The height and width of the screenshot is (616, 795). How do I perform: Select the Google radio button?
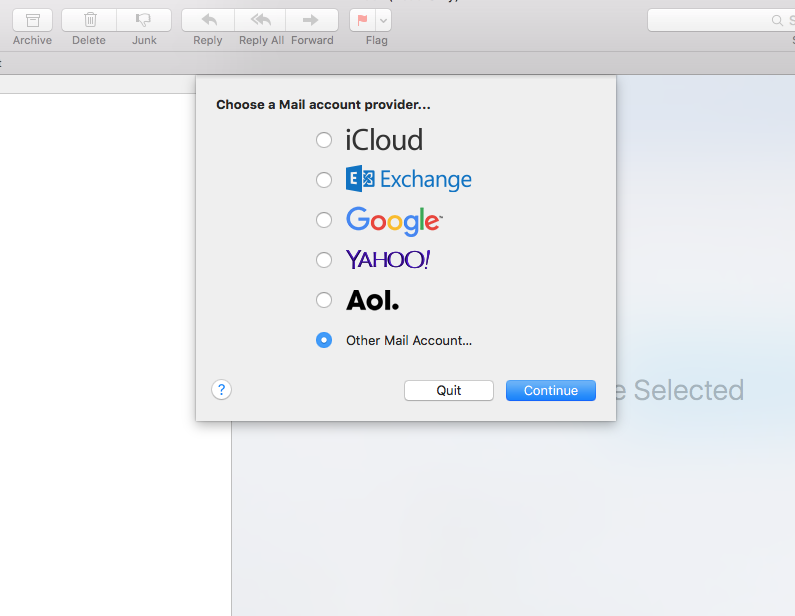coord(324,220)
